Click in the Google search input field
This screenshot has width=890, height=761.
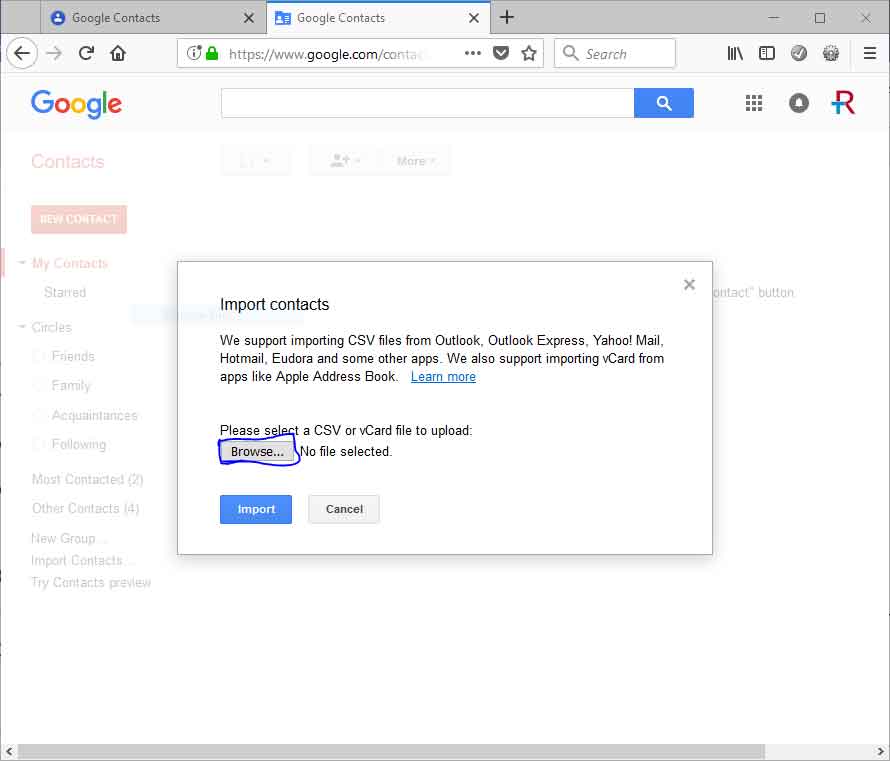pos(427,103)
